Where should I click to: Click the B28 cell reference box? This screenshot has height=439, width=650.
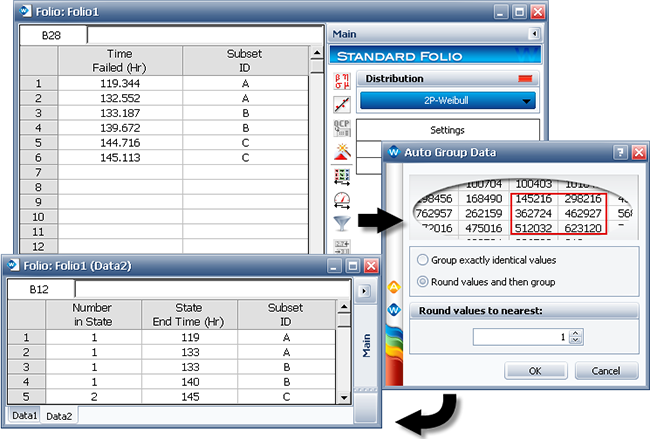pyautogui.click(x=53, y=35)
